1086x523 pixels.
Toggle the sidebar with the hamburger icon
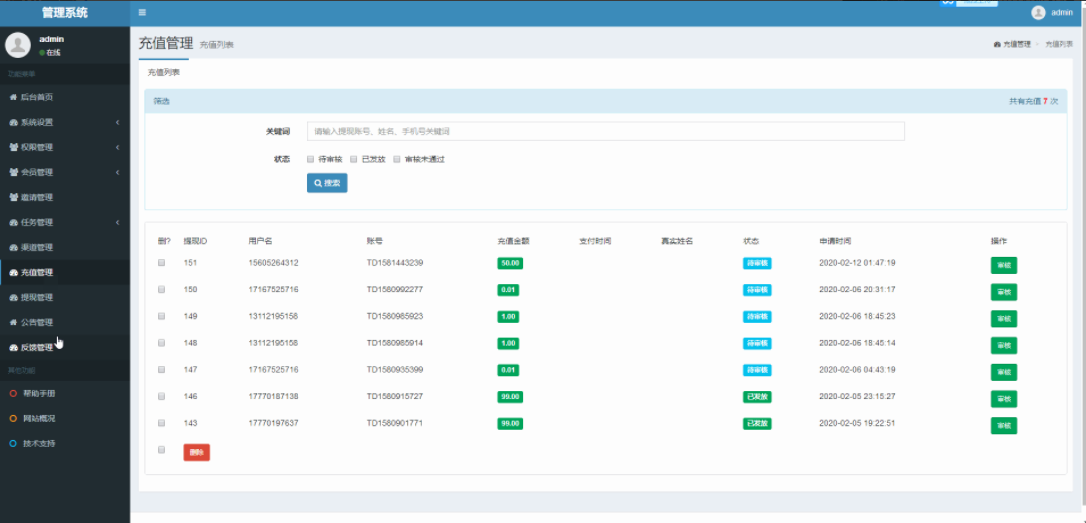click(x=142, y=13)
